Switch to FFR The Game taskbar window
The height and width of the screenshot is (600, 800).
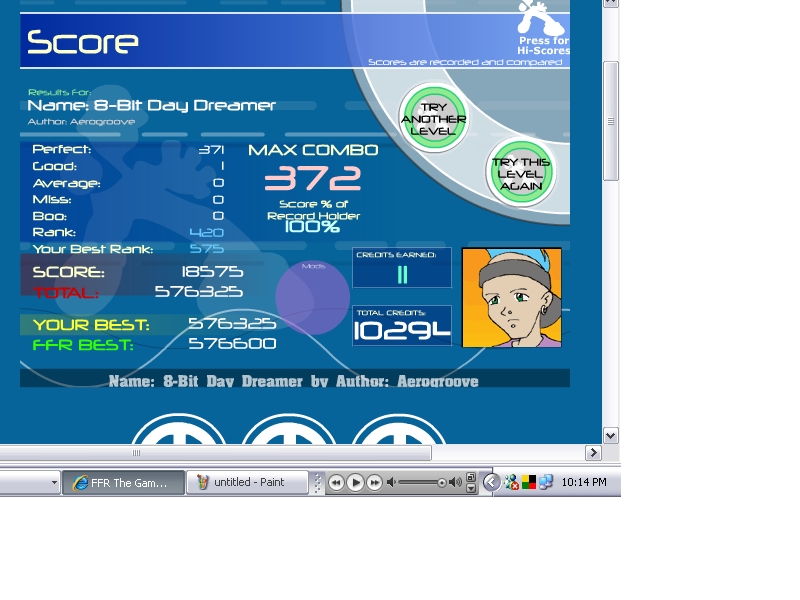tap(123, 483)
